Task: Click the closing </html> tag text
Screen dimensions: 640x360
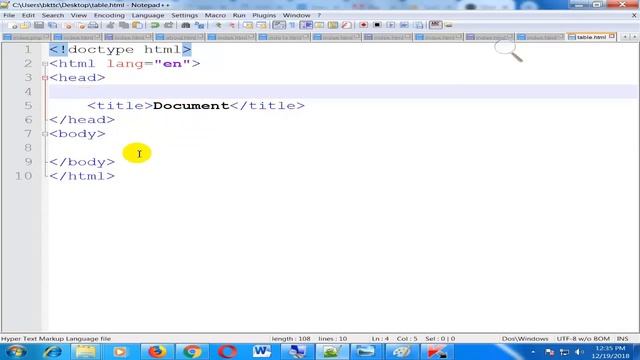Action: 82,176
